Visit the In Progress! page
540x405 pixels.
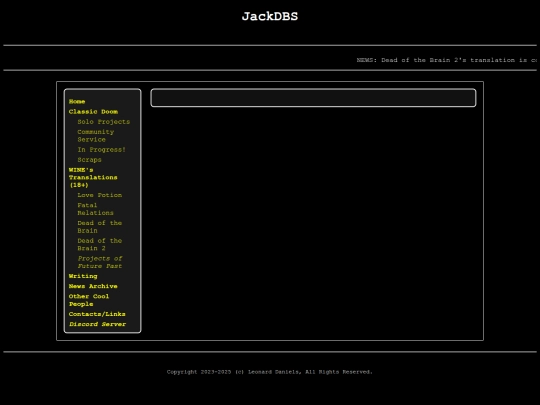pyautogui.click(x=101, y=149)
